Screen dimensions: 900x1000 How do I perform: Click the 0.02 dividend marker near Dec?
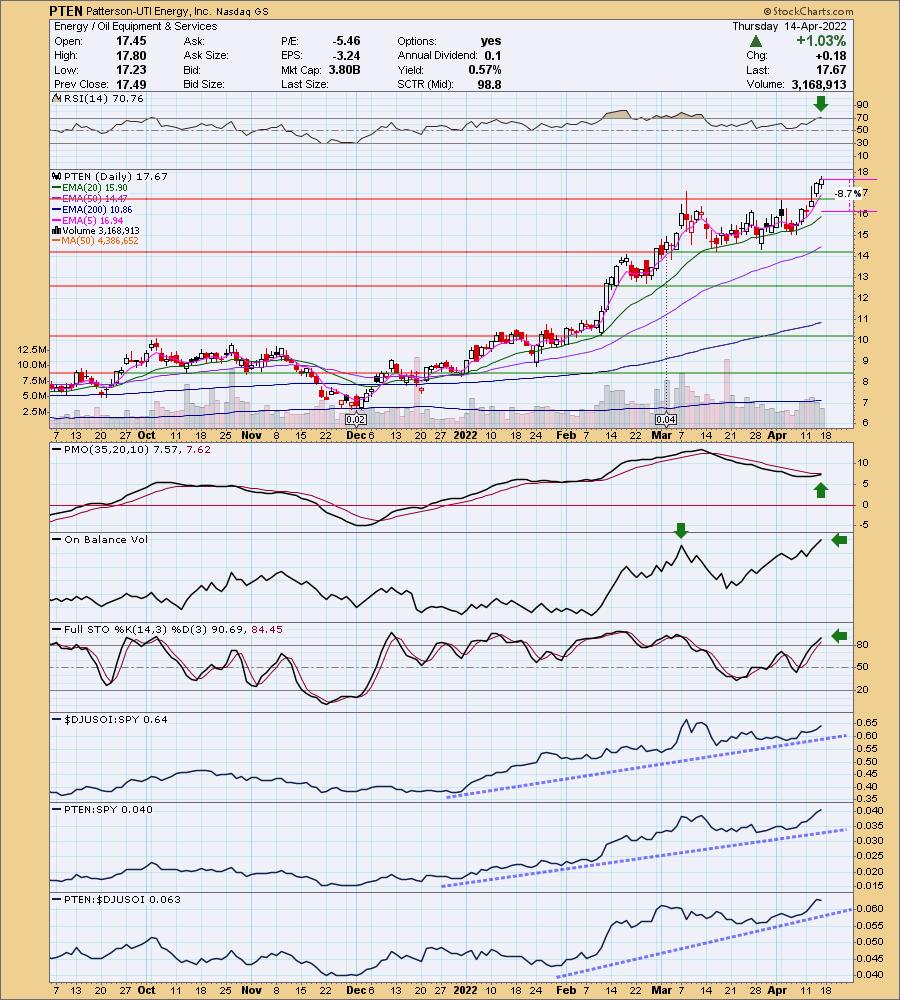click(x=355, y=419)
